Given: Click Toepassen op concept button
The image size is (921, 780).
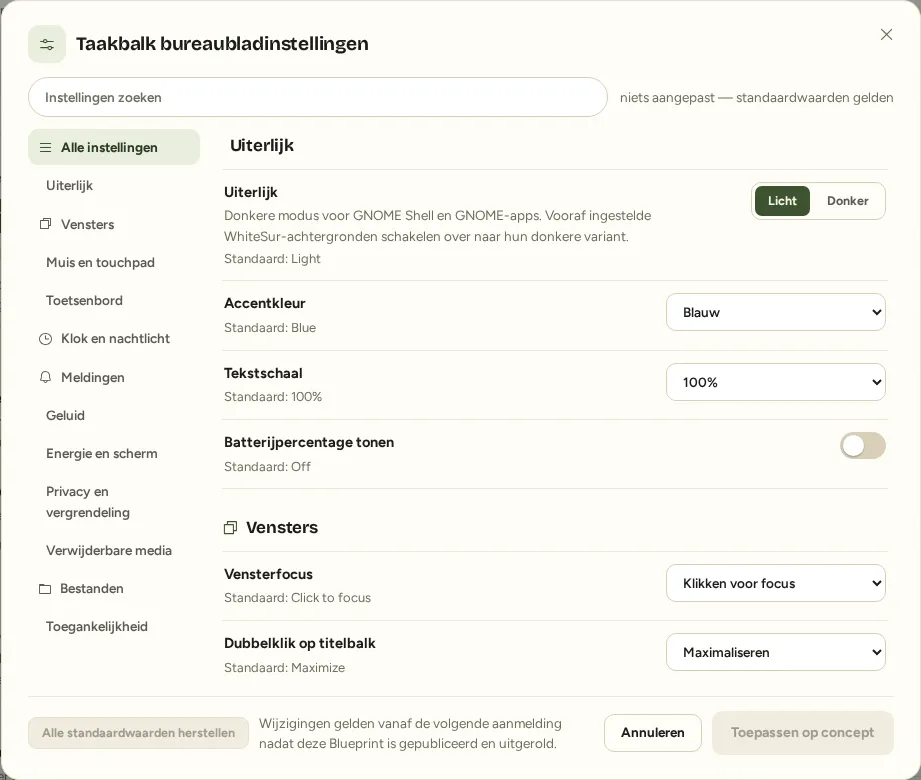Looking at the screenshot, I should coord(802,732).
